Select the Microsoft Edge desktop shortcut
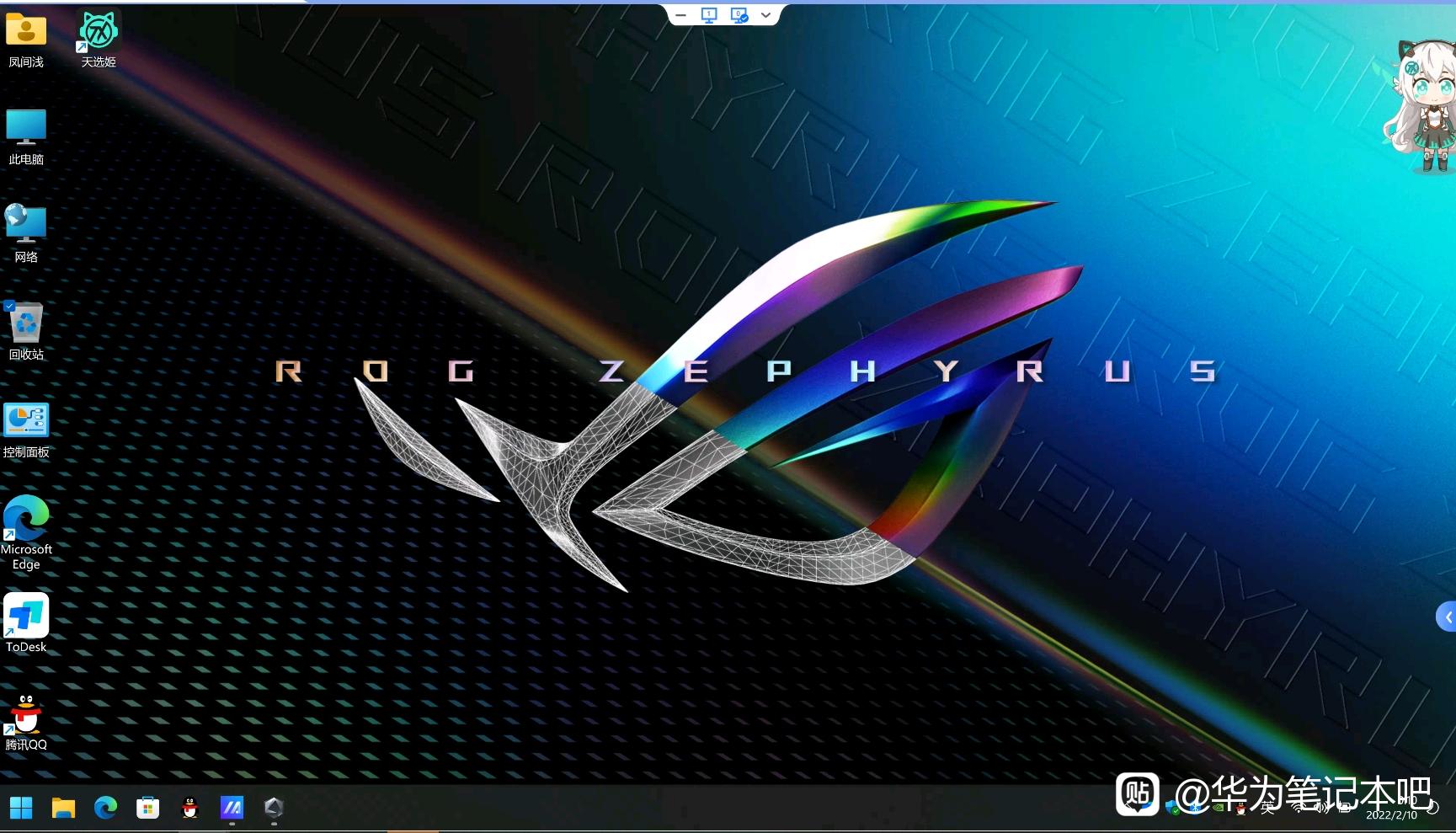1456x833 pixels. tap(26, 534)
